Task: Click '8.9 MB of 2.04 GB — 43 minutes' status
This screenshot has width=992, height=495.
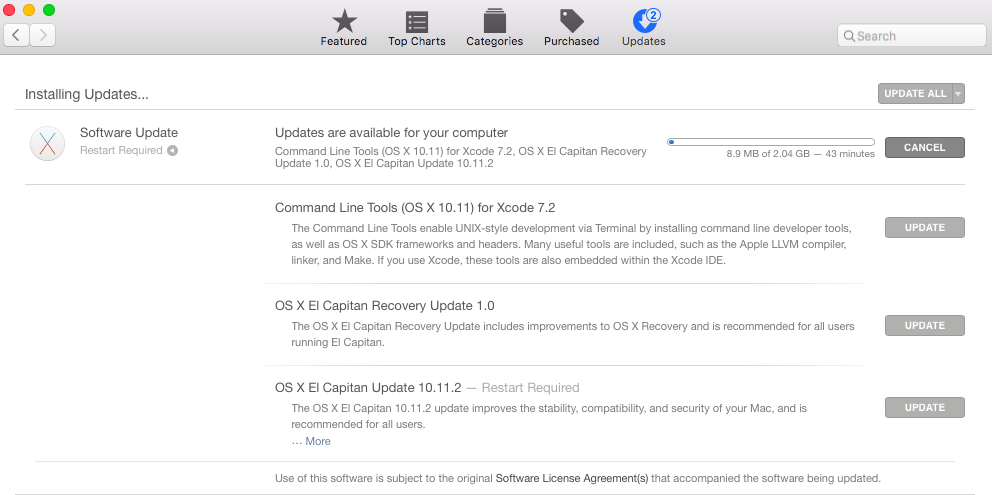Action: tap(800, 154)
